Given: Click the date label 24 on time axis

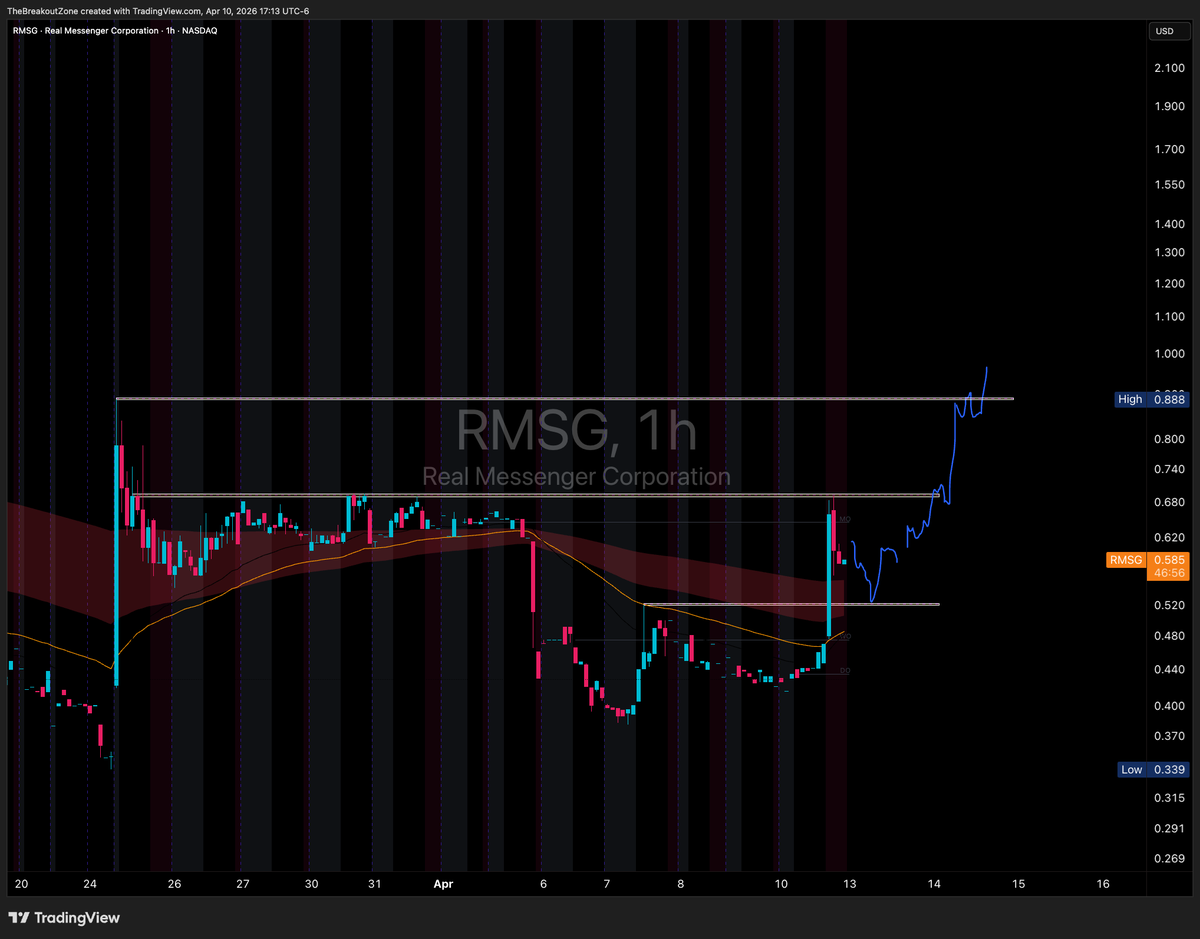Looking at the screenshot, I should (90, 884).
